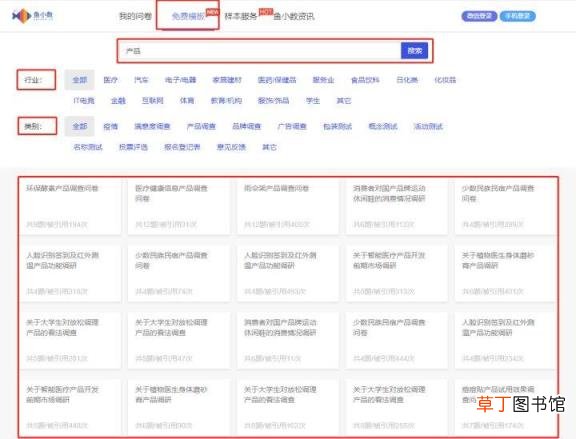Filter category by 活动测试
This screenshot has width=576, height=439.
[428, 126]
